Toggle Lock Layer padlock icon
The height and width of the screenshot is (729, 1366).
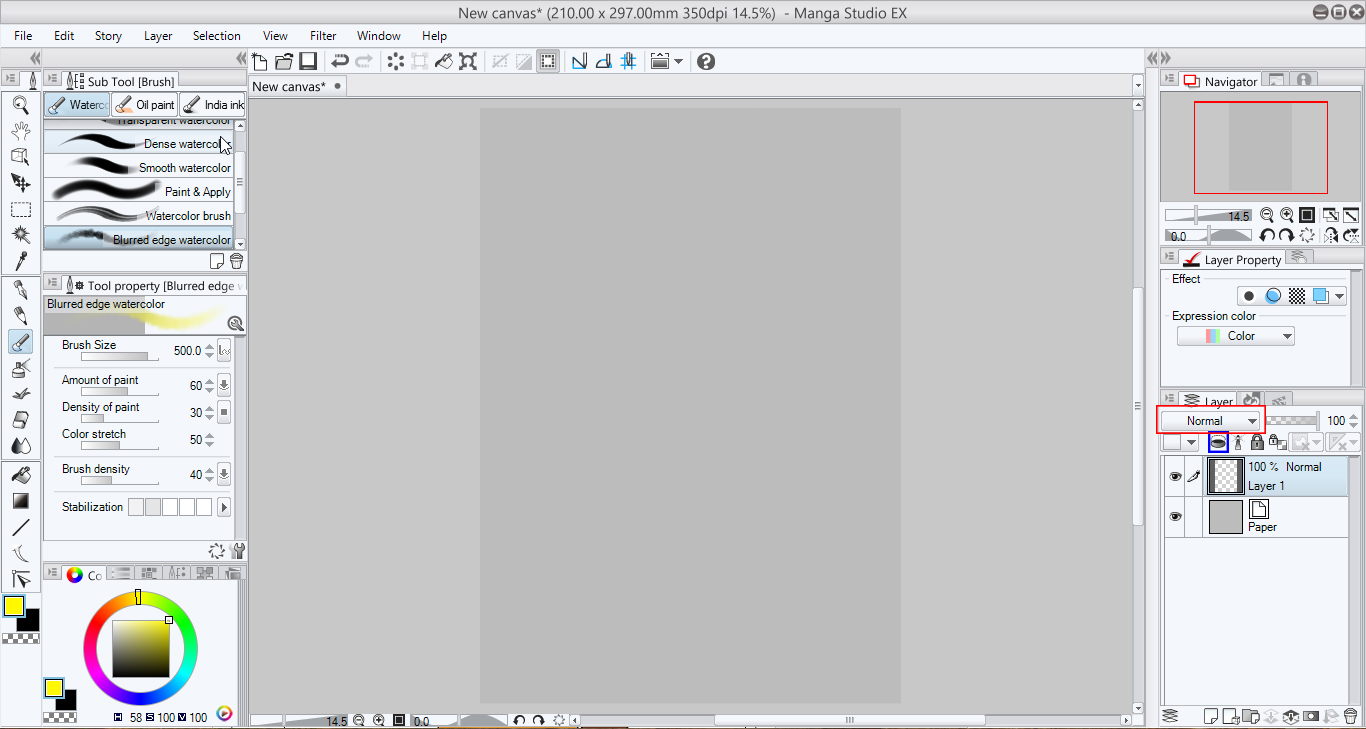click(1257, 442)
